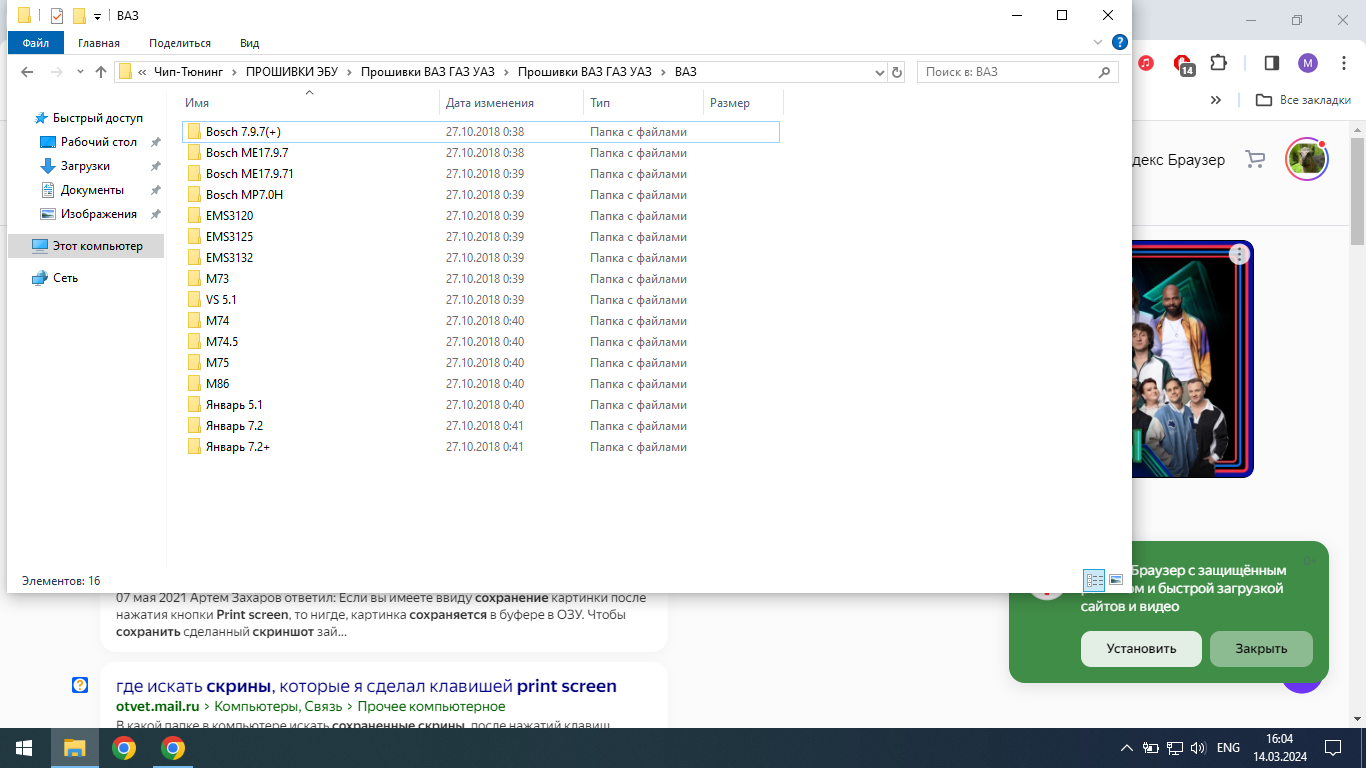Switch to details view in the status bar
The image size is (1366, 768).
(x=1094, y=580)
